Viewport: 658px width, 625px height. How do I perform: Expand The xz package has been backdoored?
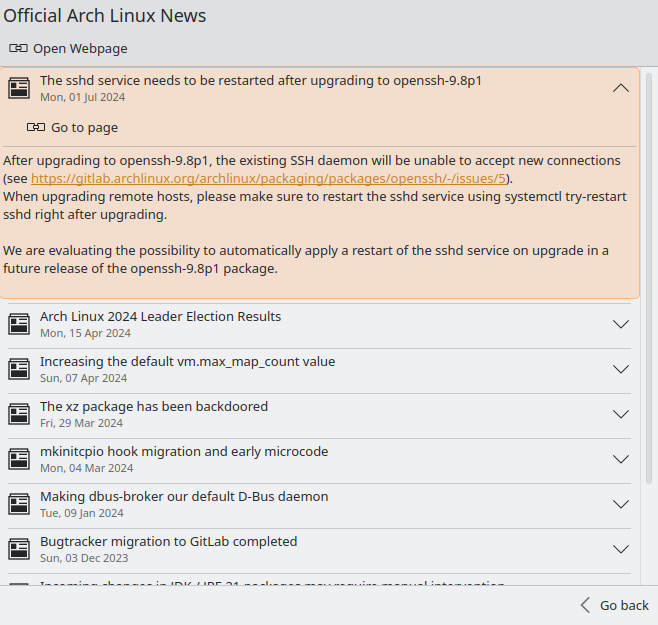point(621,414)
